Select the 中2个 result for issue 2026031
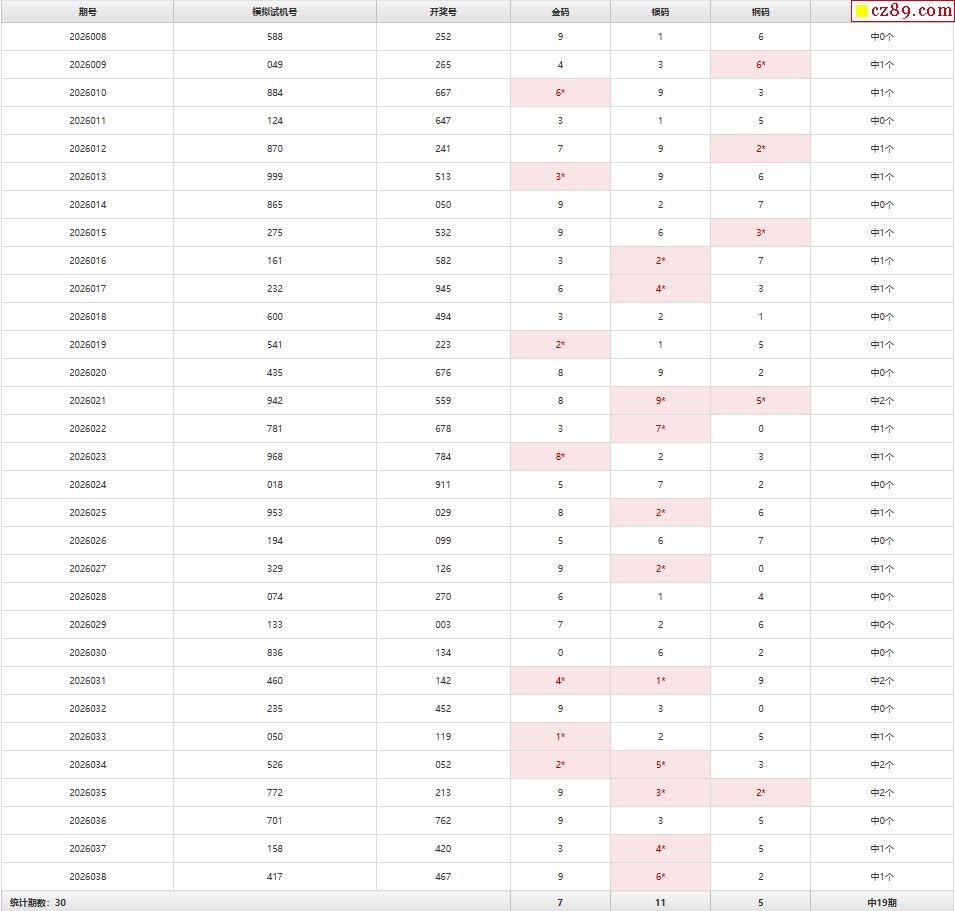The height and width of the screenshot is (911, 955). [x=882, y=681]
